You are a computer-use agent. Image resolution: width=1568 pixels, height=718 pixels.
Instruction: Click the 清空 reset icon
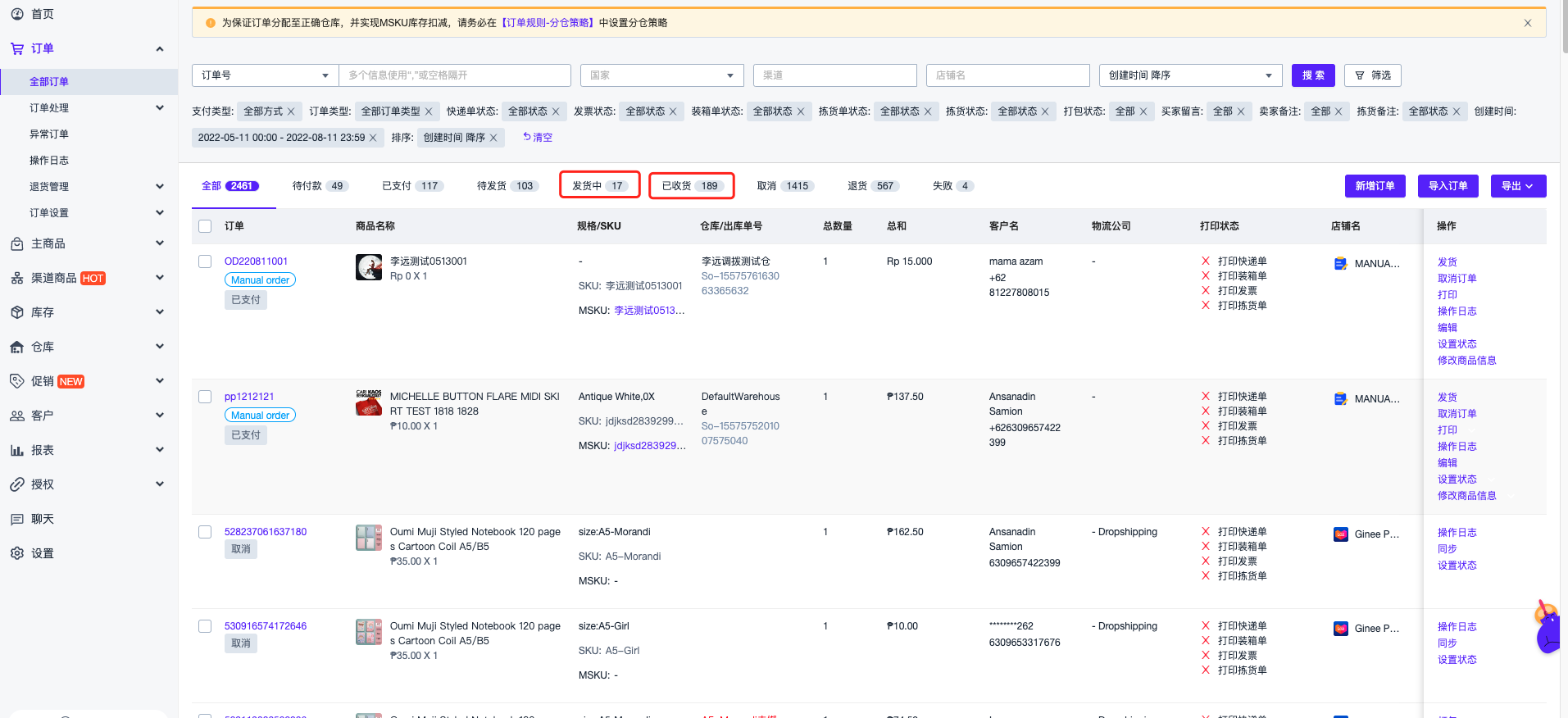pyautogui.click(x=527, y=137)
